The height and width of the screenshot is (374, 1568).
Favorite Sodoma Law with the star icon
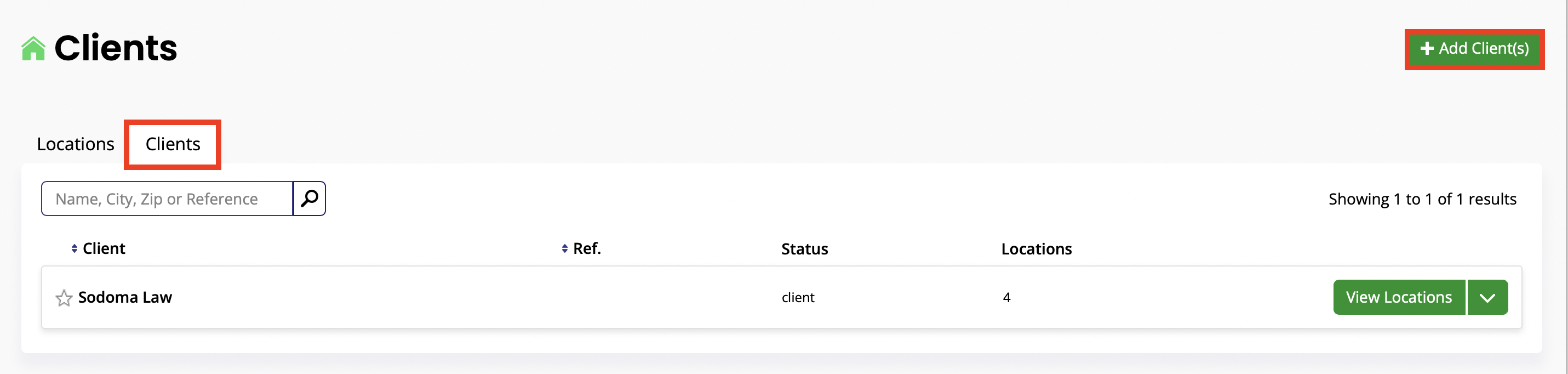coord(64,298)
